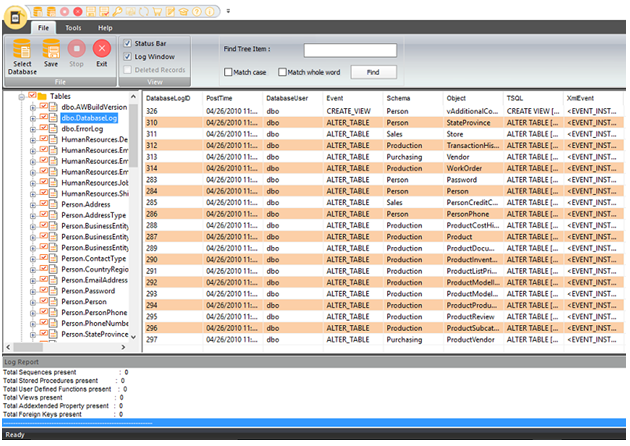Open the Tools ribbon tab

click(74, 28)
